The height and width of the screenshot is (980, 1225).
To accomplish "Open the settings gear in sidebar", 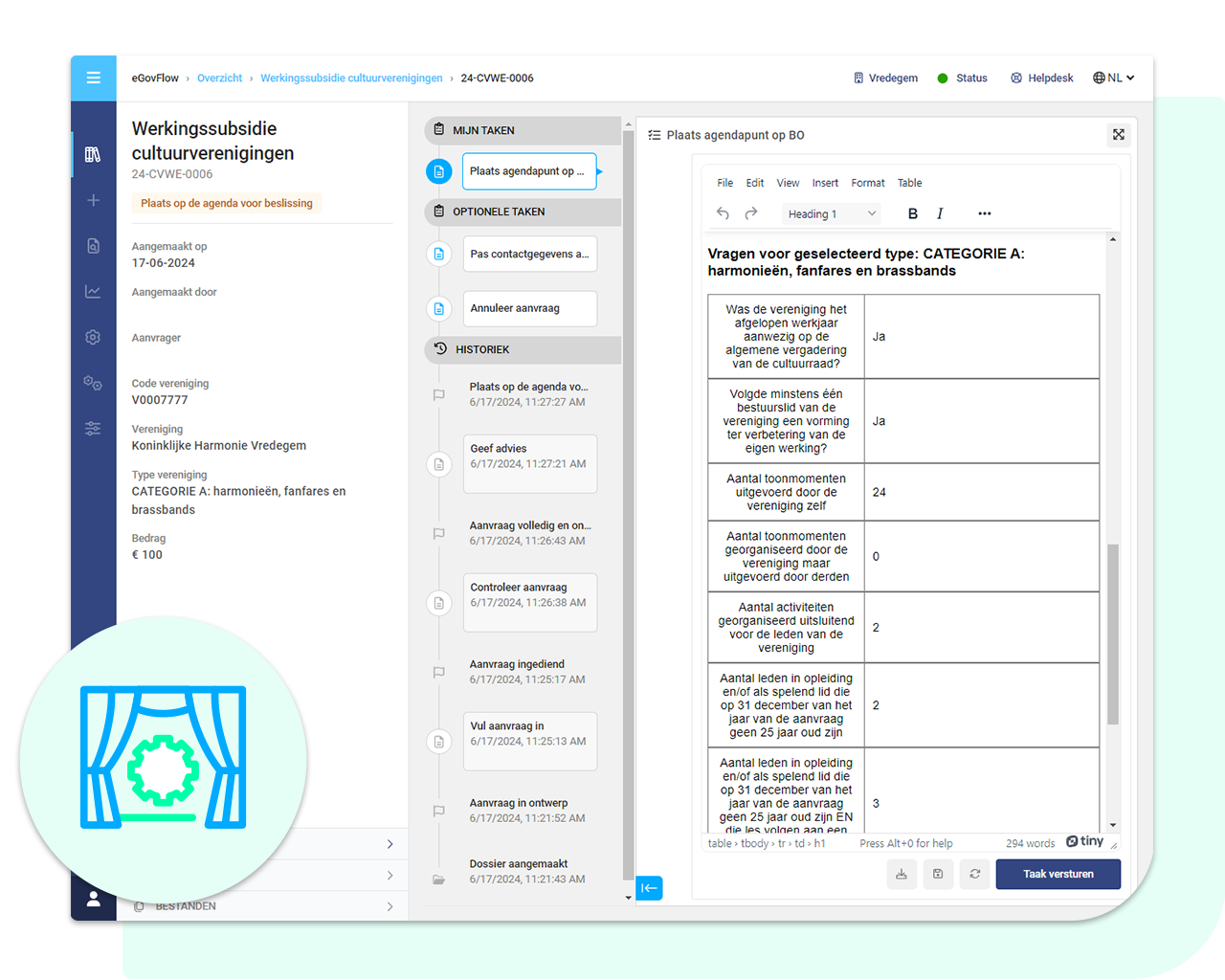I will point(93,337).
